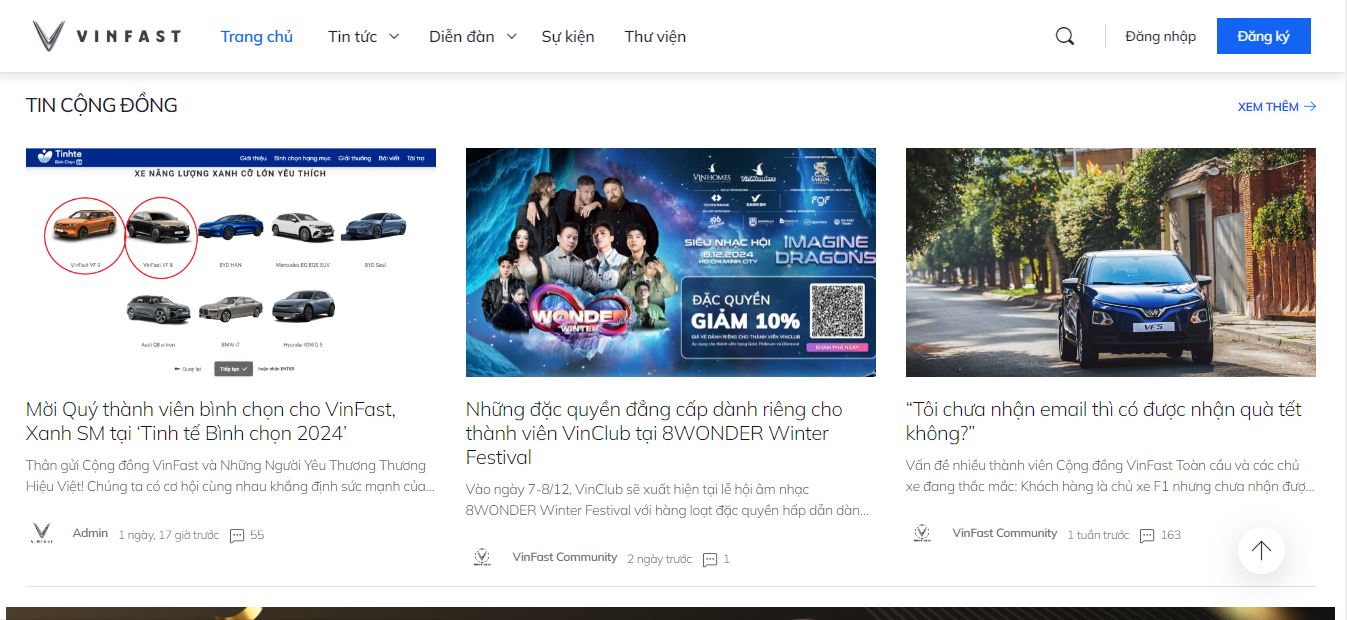Screen dimensions: 1347x620
Task: Open Tin tức menu item
Action: [352, 36]
